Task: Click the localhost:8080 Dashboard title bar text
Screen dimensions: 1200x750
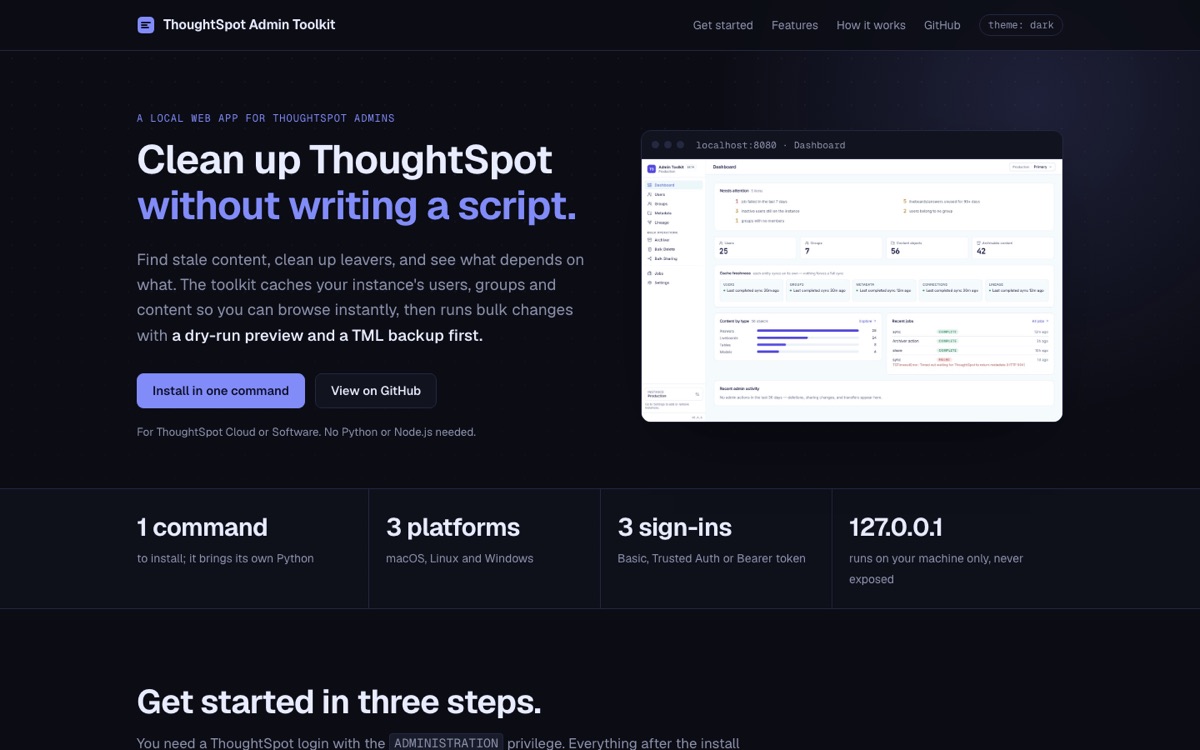Action: coord(770,145)
